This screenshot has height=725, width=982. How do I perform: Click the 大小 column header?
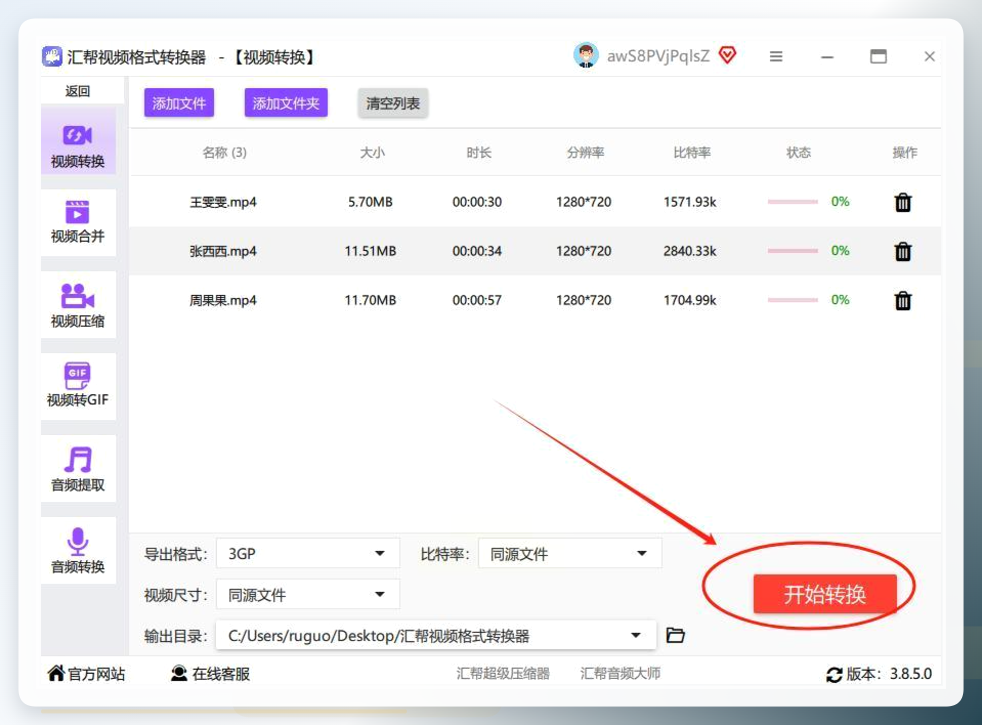point(372,153)
